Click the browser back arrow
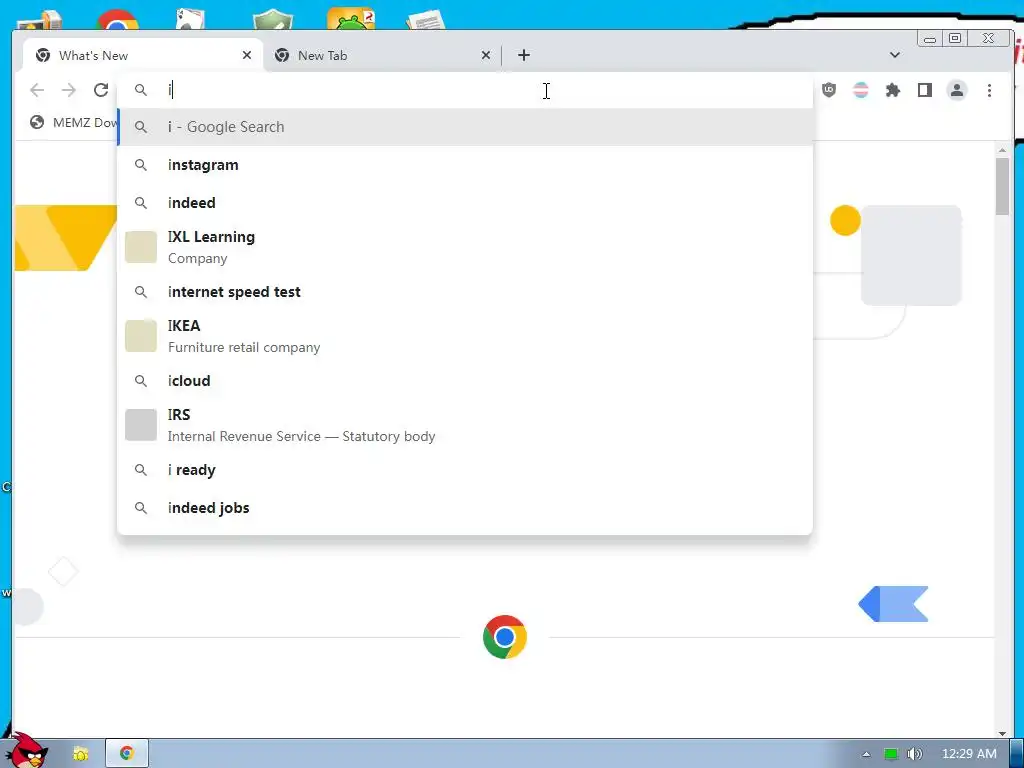 pyautogui.click(x=37, y=90)
